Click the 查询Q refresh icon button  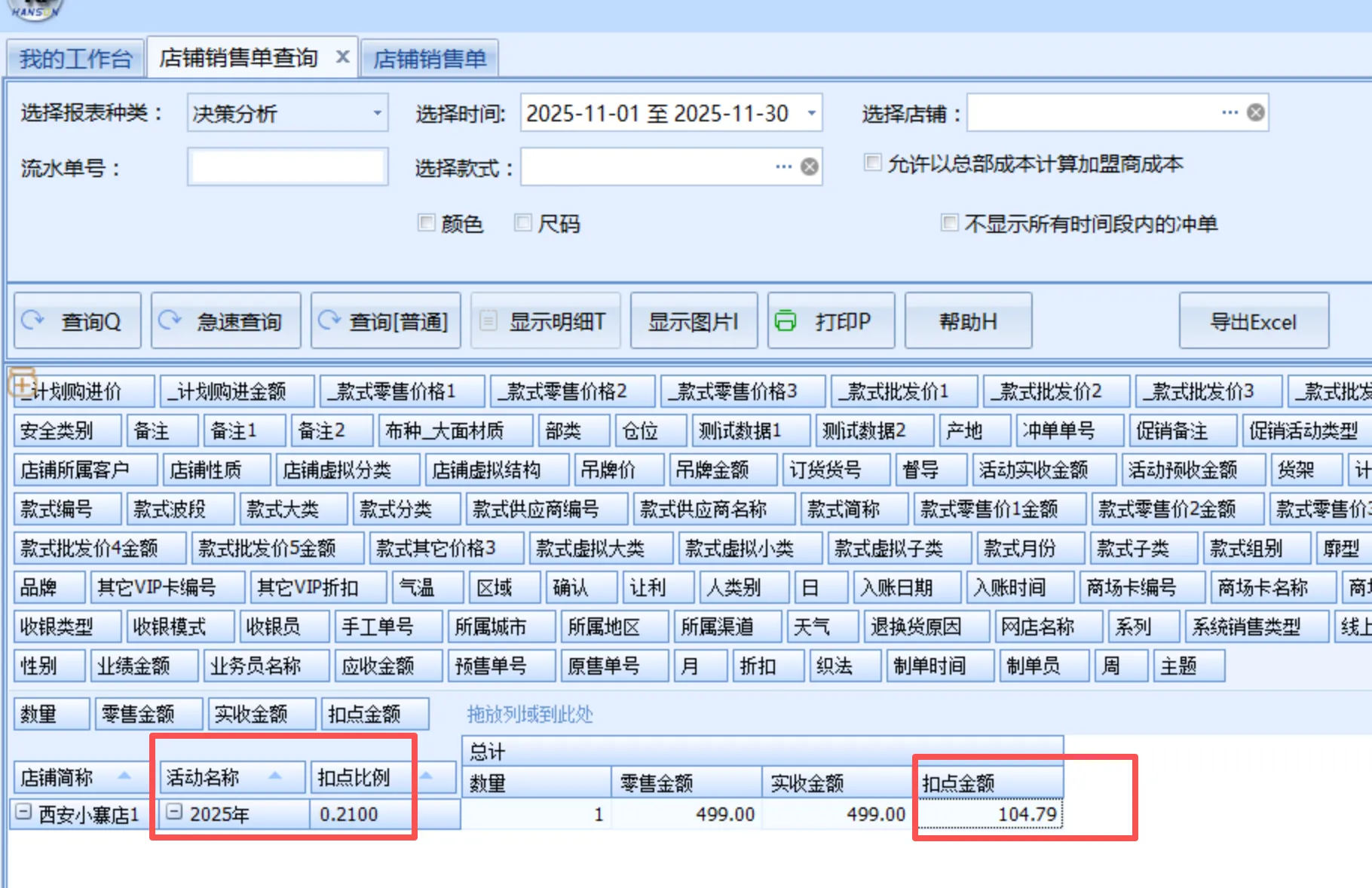(33, 321)
